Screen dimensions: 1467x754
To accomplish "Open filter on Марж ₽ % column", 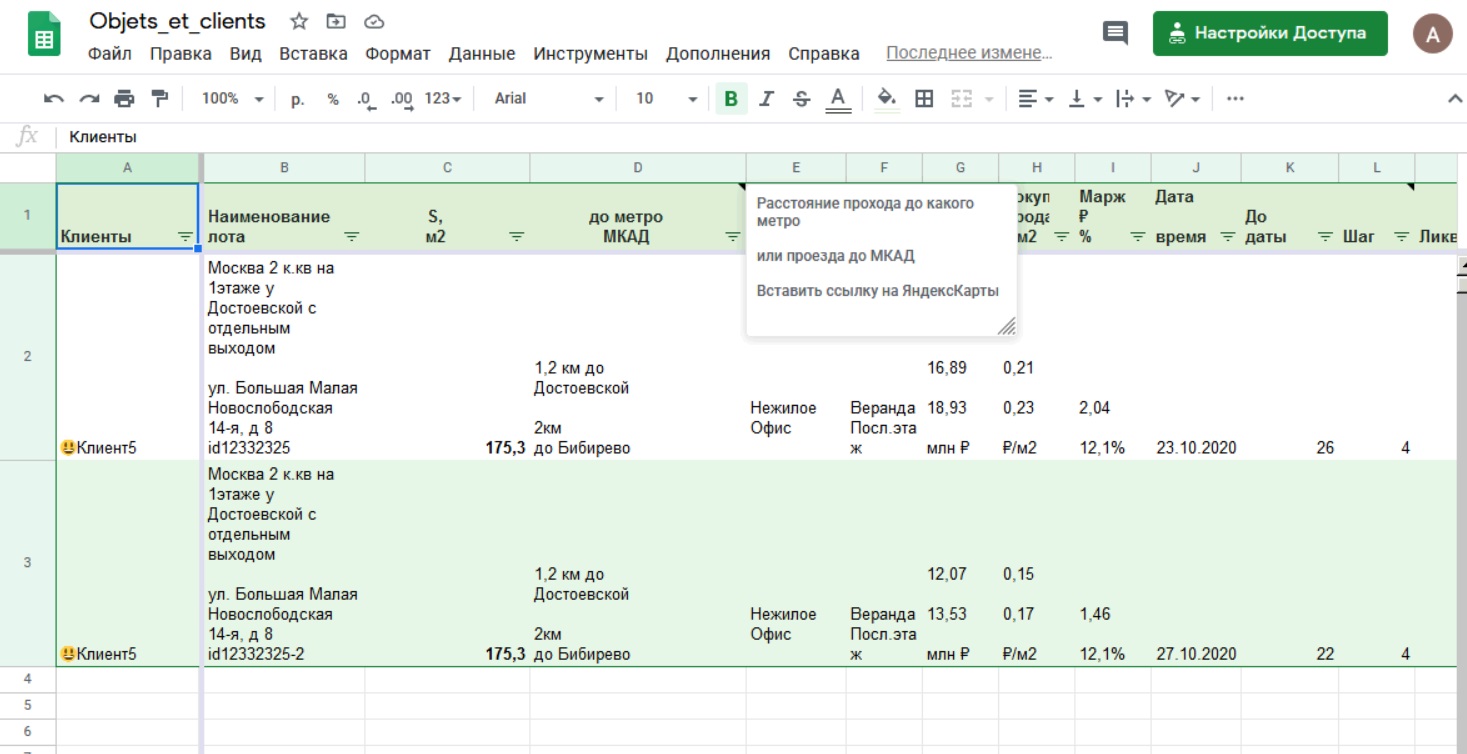I will tap(1138, 237).
